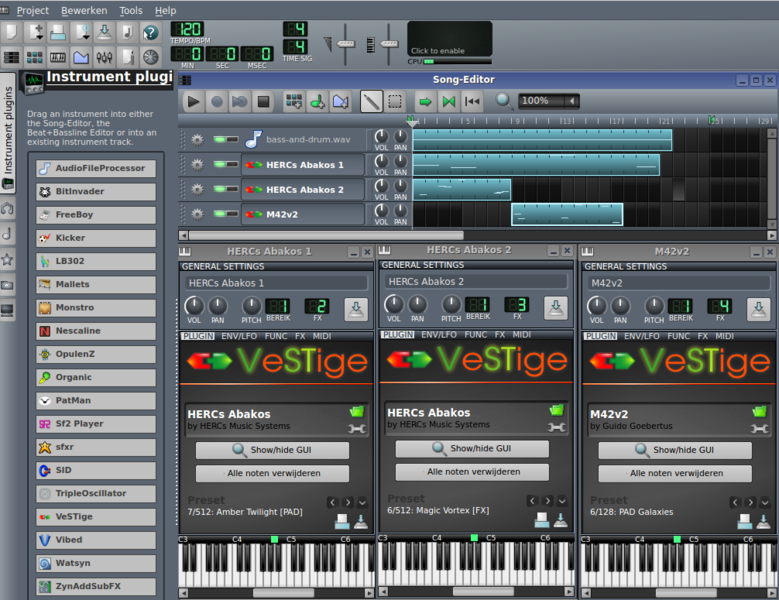The height and width of the screenshot is (600, 779).
Task: Select the TripleOscillator instrument plugin
Action: (x=96, y=494)
